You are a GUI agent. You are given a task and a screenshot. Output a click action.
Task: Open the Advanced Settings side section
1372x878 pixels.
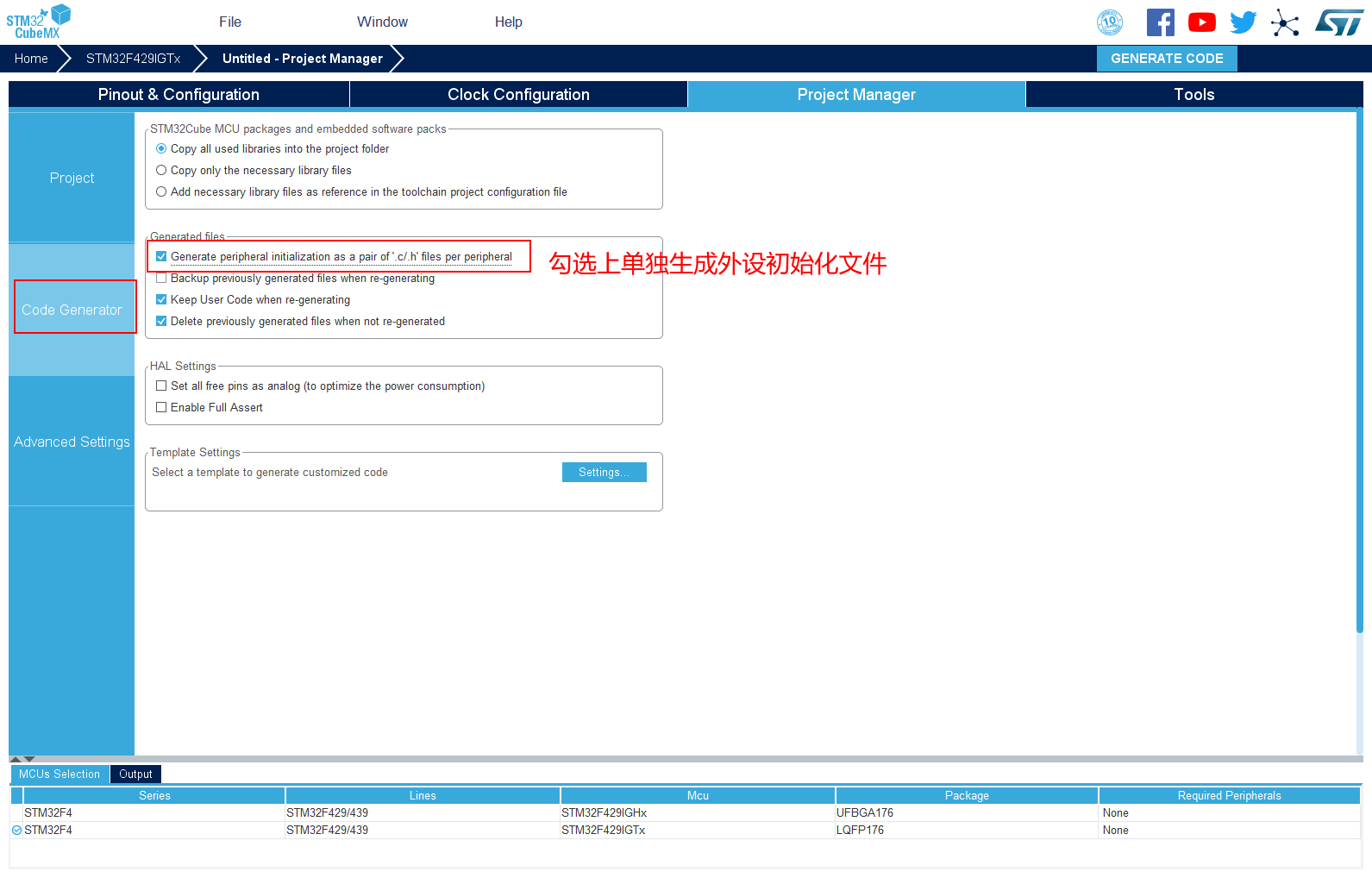72,442
